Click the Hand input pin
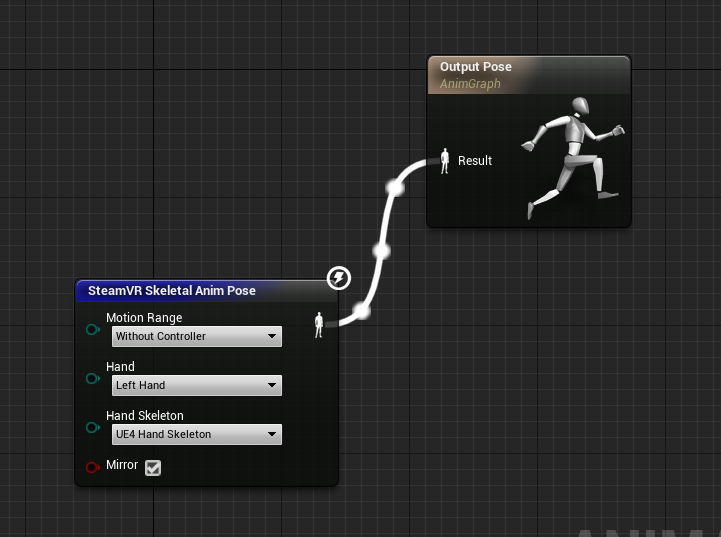This screenshot has height=537, width=721. [x=93, y=379]
